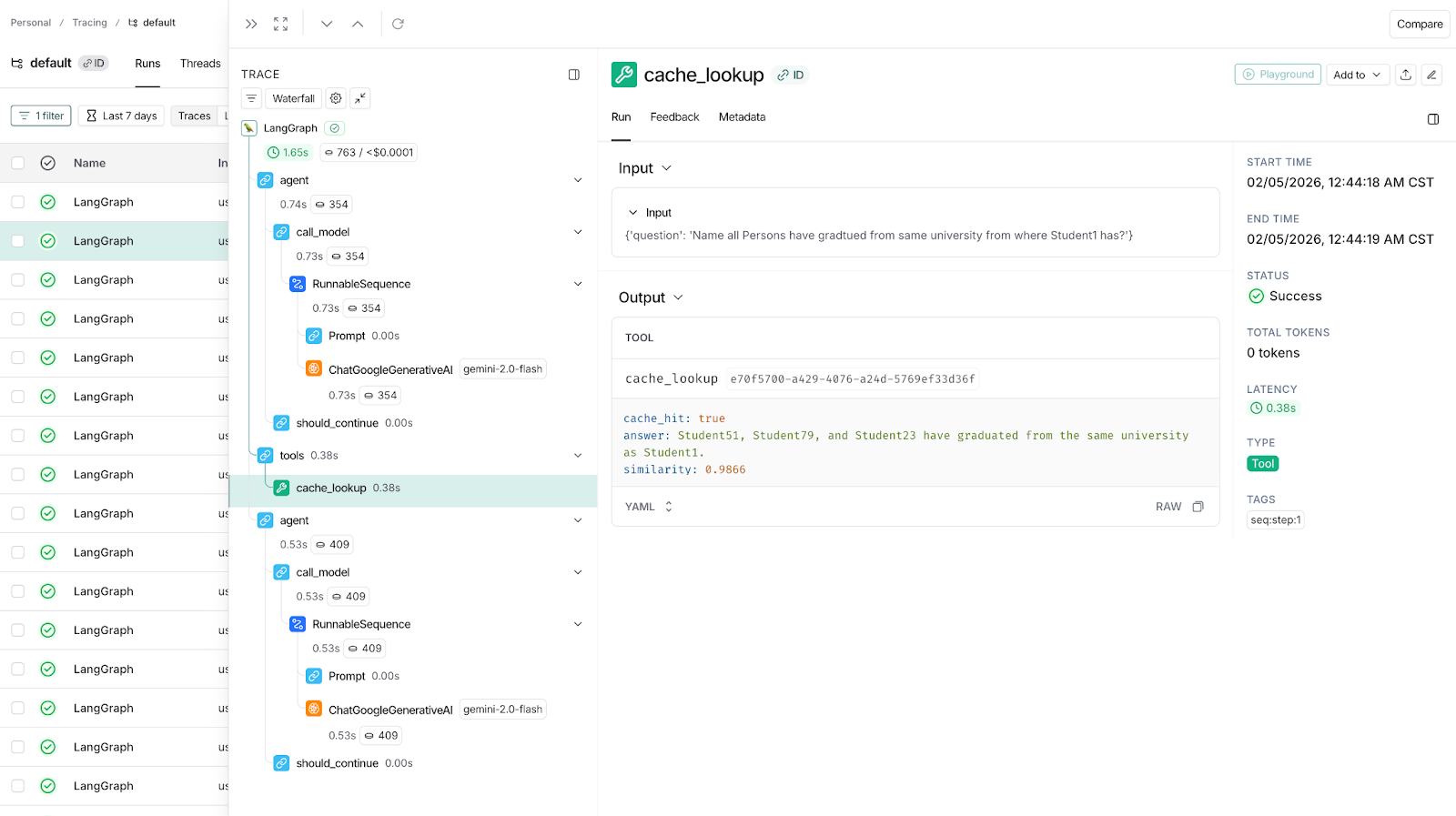Click the share/export icon next to Add to
The height and width of the screenshot is (816, 1456).
coord(1406,75)
